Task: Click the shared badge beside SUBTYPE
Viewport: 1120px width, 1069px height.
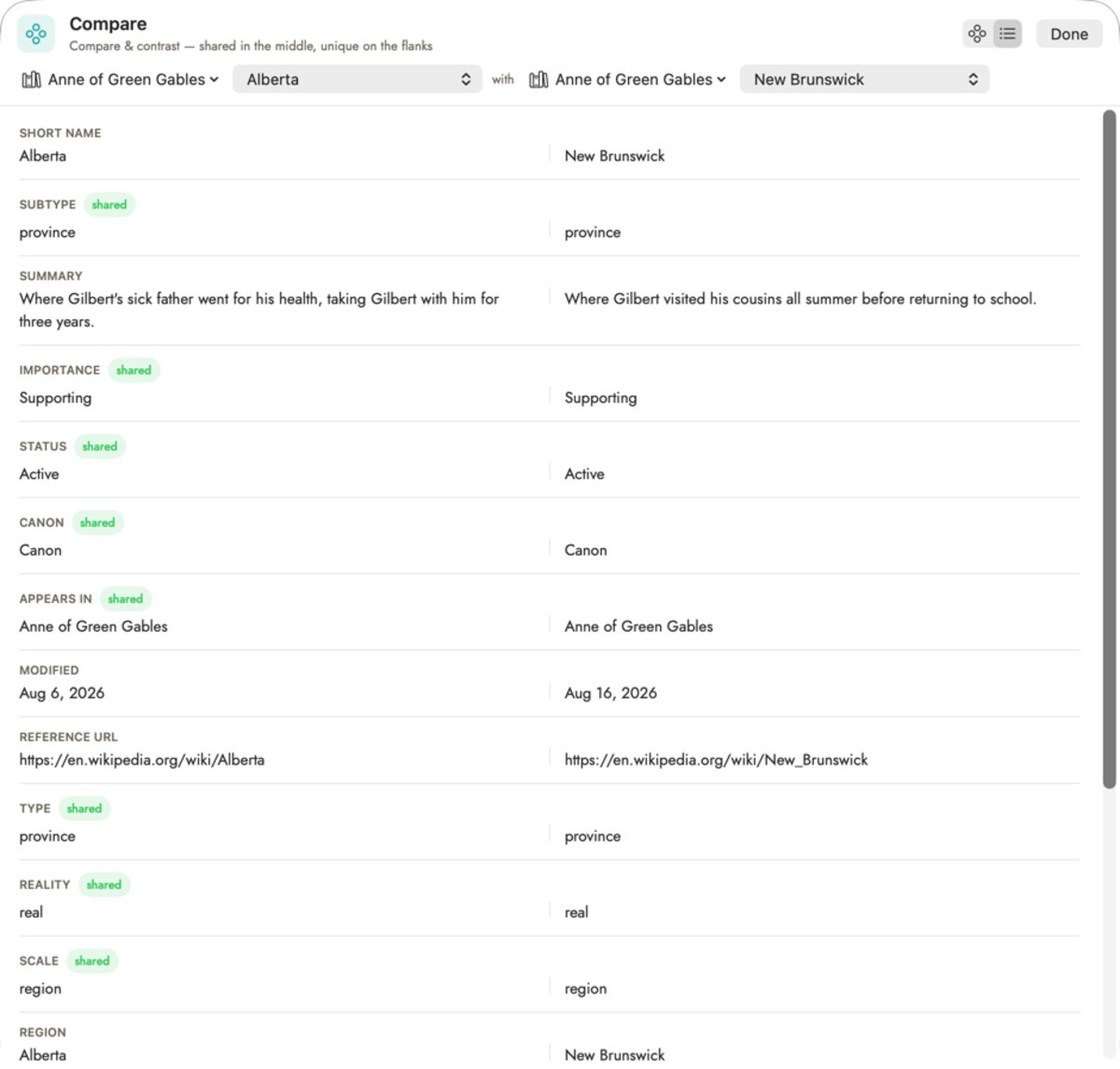Action: [x=109, y=204]
